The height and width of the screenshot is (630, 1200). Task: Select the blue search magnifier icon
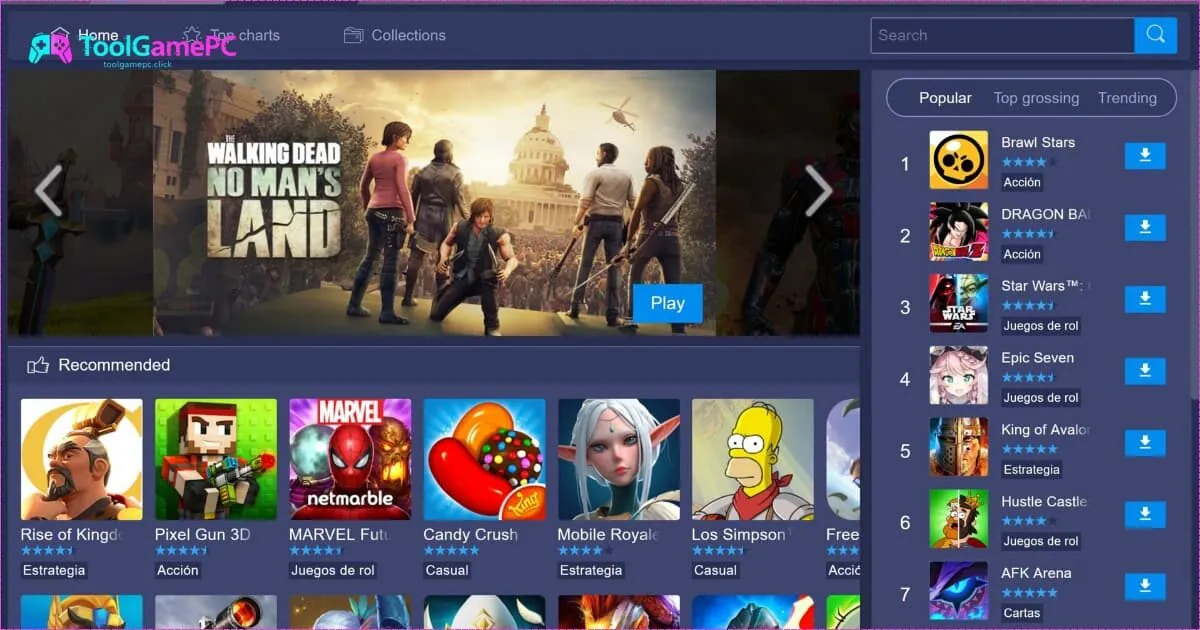click(1156, 35)
